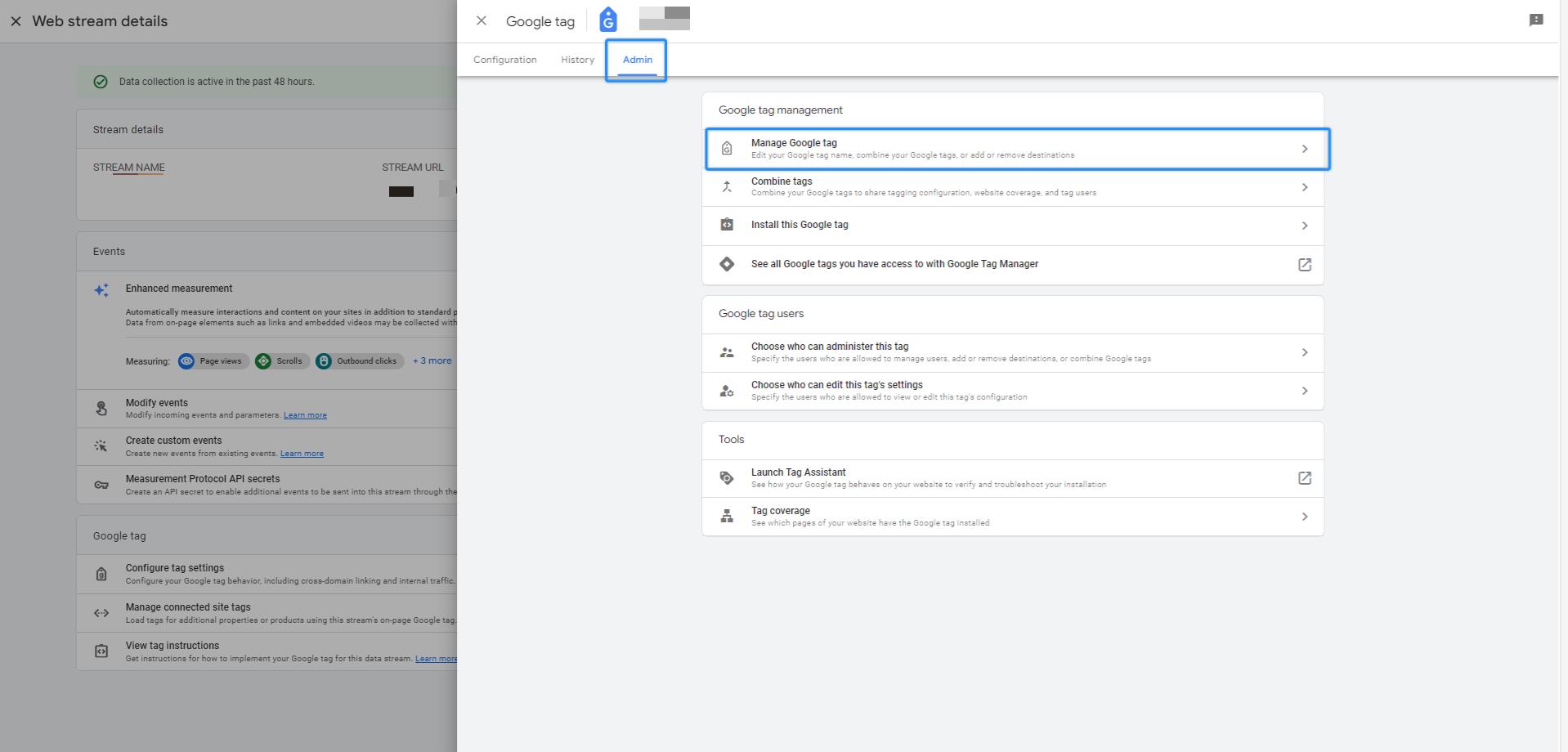This screenshot has height=752, width=1568.
Task: Click the Manage Google tag row icon
Action: click(x=727, y=149)
